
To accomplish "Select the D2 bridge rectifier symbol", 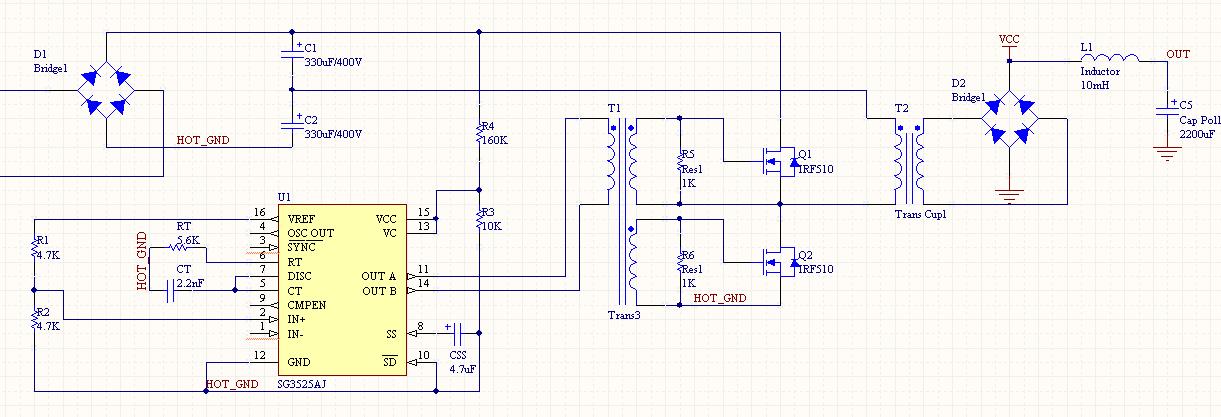I will 1008,118.
